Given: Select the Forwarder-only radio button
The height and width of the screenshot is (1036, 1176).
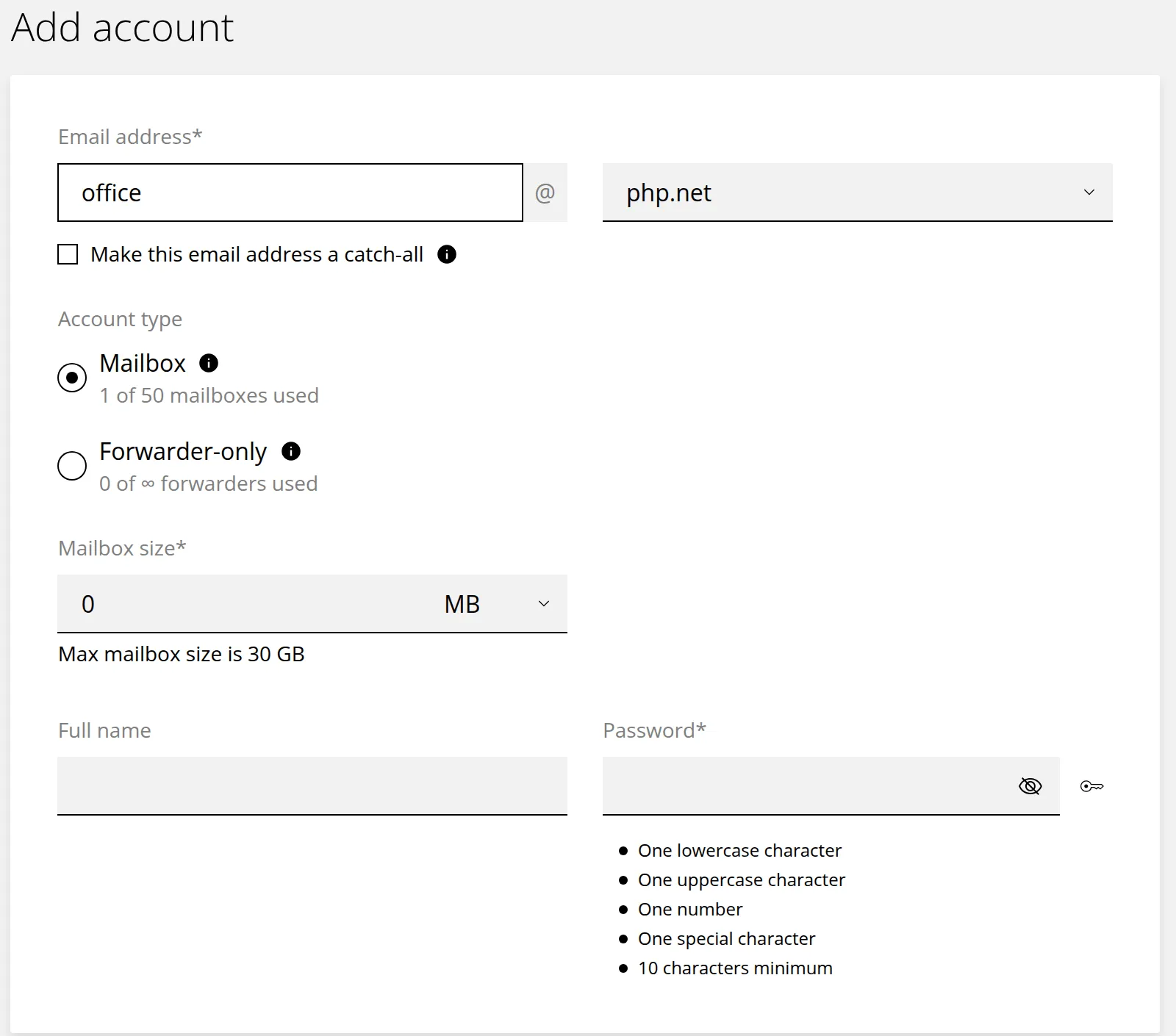Looking at the screenshot, I should 72,466.
